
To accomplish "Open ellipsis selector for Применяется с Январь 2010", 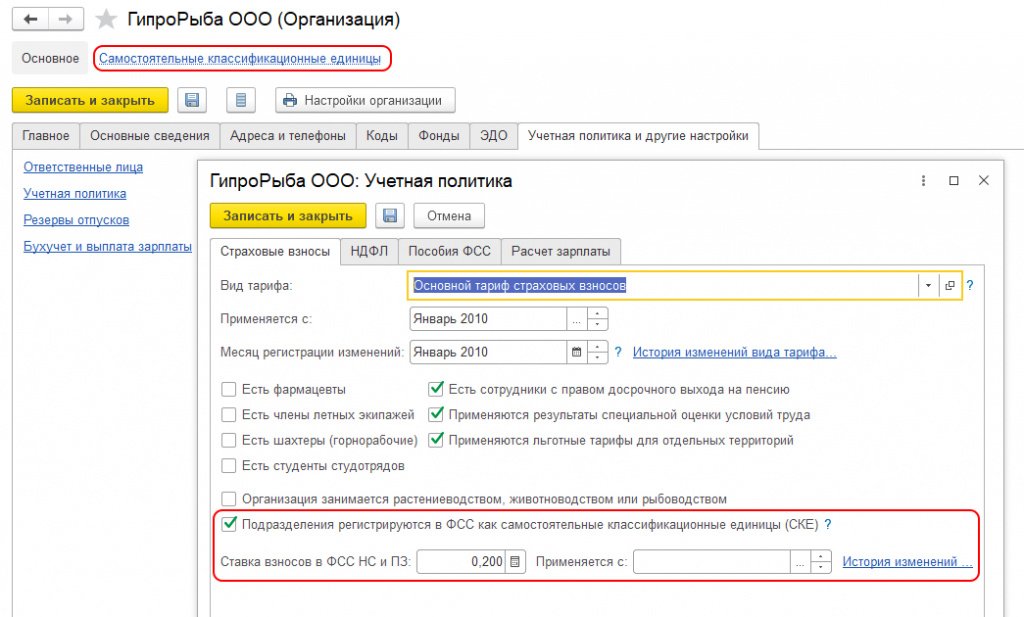I will [x=575, y=319].
